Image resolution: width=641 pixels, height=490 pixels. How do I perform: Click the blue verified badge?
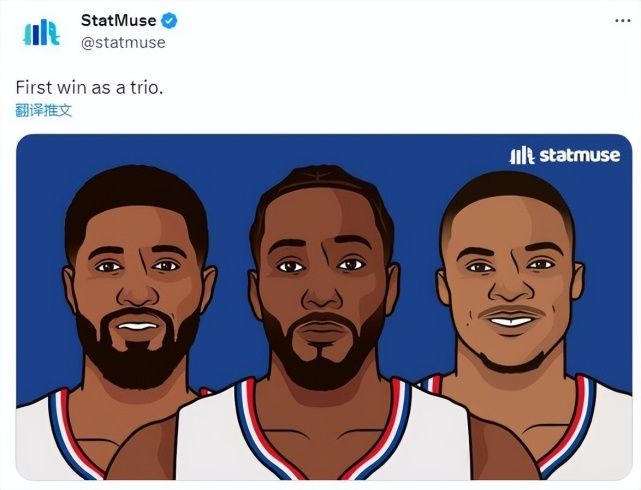(169, 20)
